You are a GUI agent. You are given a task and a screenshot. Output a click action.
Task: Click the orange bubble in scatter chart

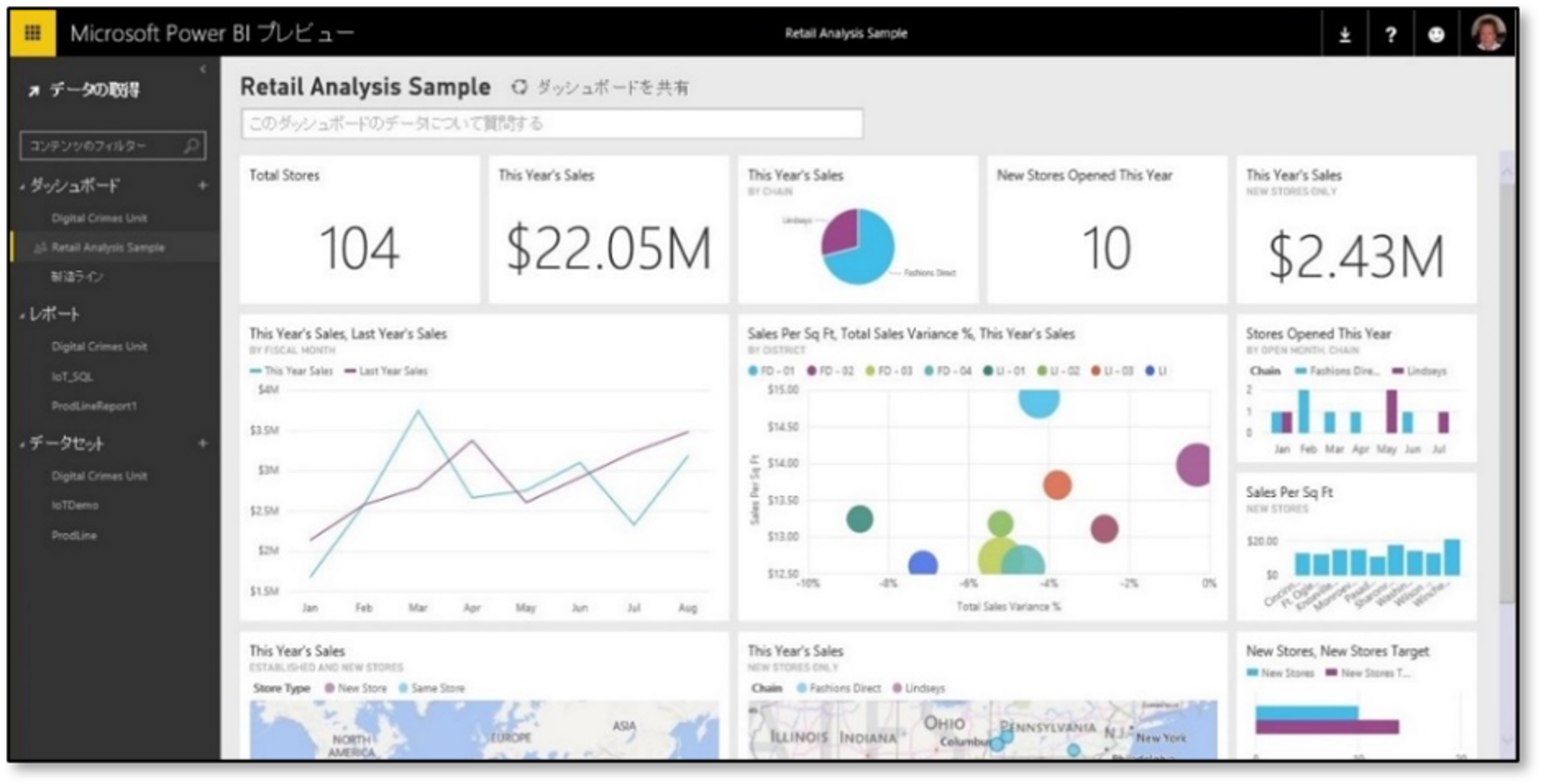[1057, 485]
